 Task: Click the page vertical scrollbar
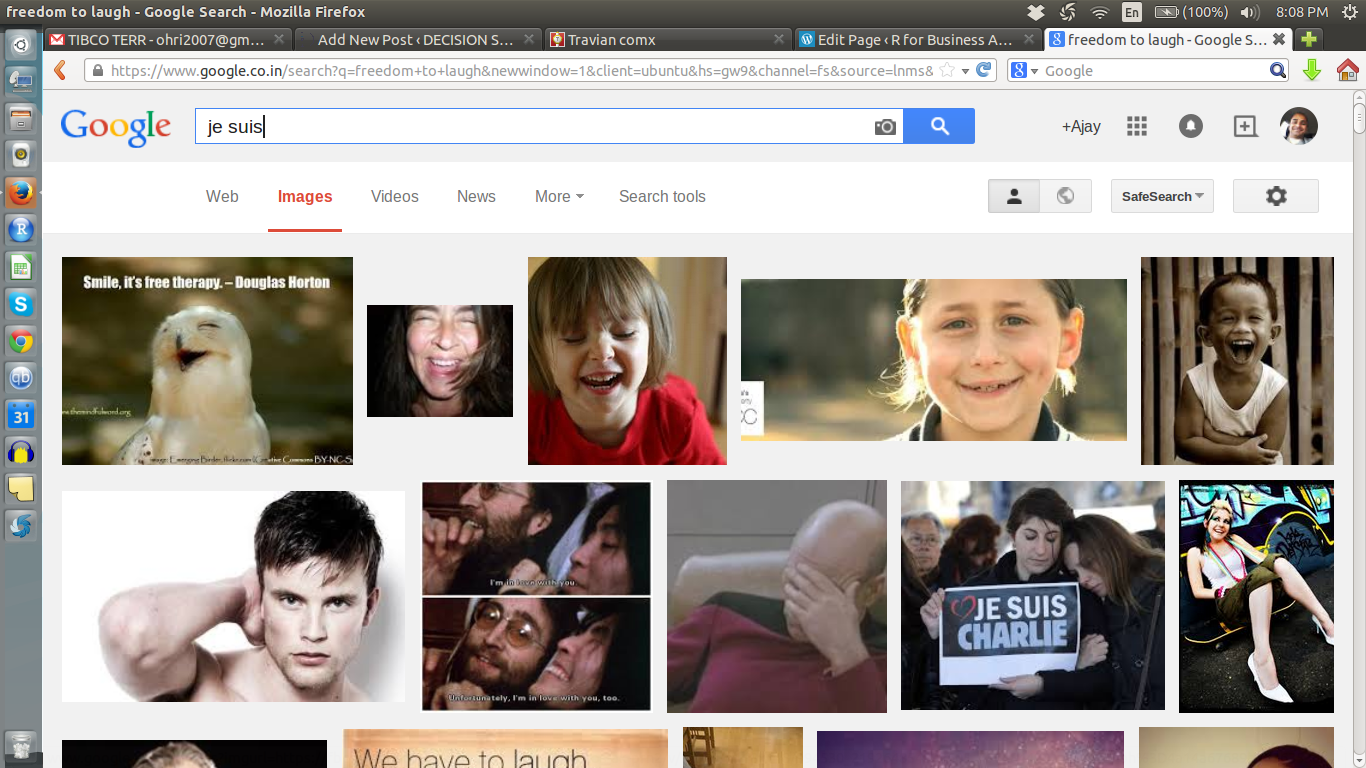pyautogui.click(x=1358, y=400)
